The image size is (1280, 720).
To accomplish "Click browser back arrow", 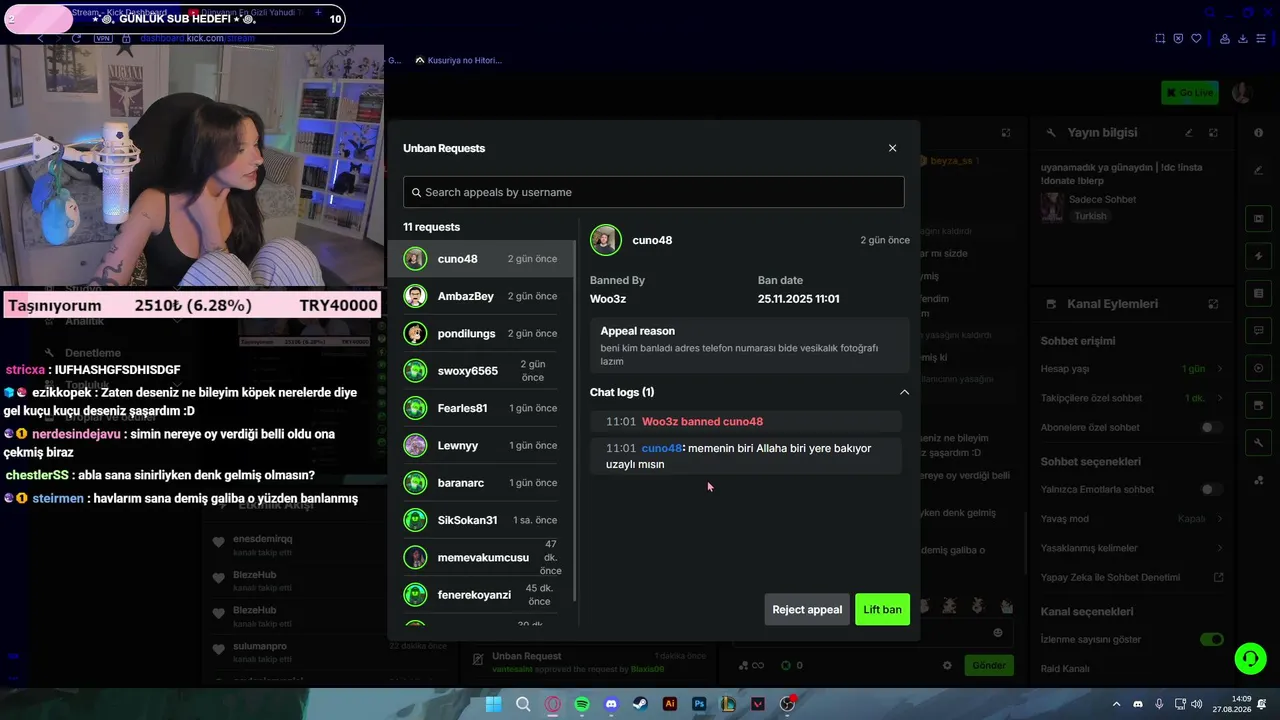I will (40, 38).
